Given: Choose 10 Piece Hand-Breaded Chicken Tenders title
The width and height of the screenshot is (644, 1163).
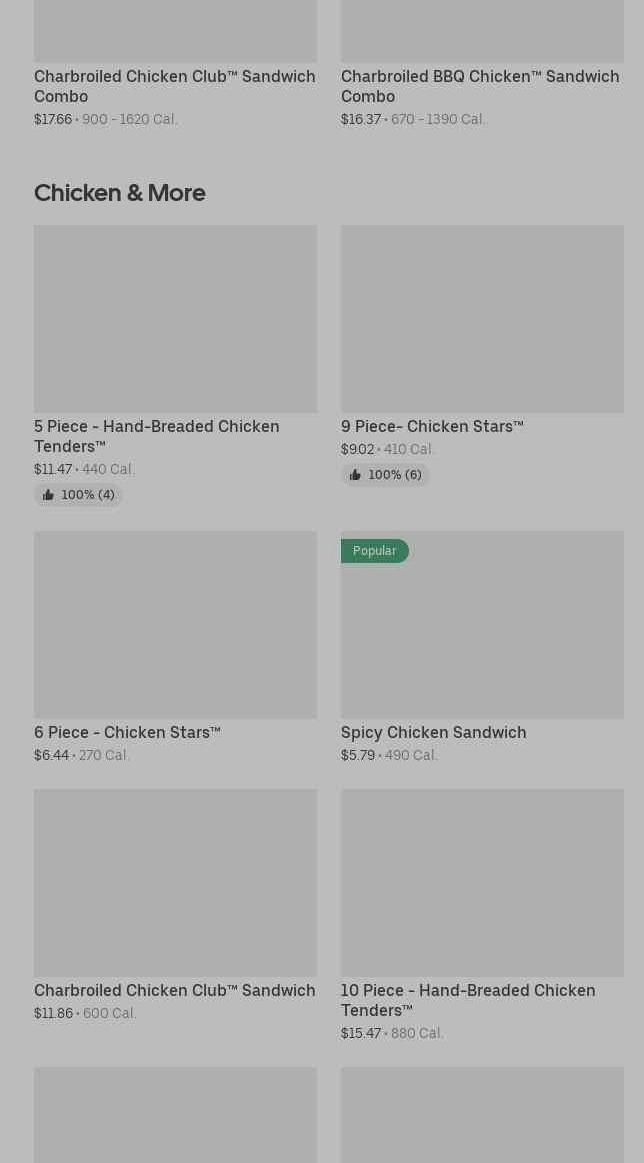Looking at the screenshot, I should (468, 1000).
